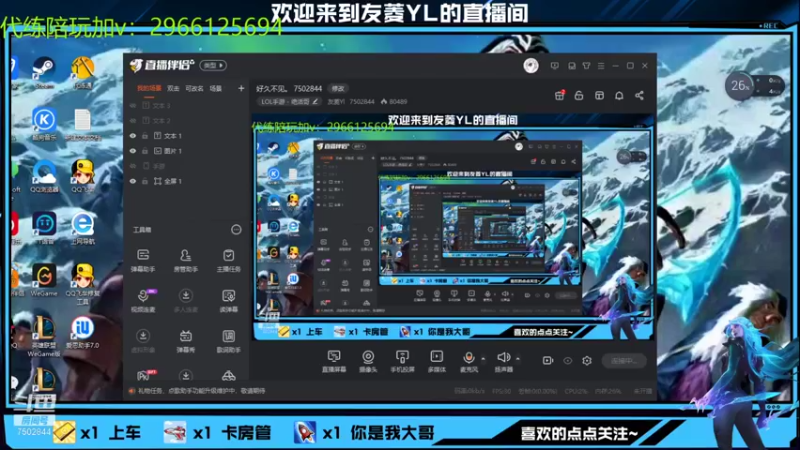Viewport: 800px width, 450px height.
Task: Mute the 扬声器 speaker
Action: (x=503, y=361)
